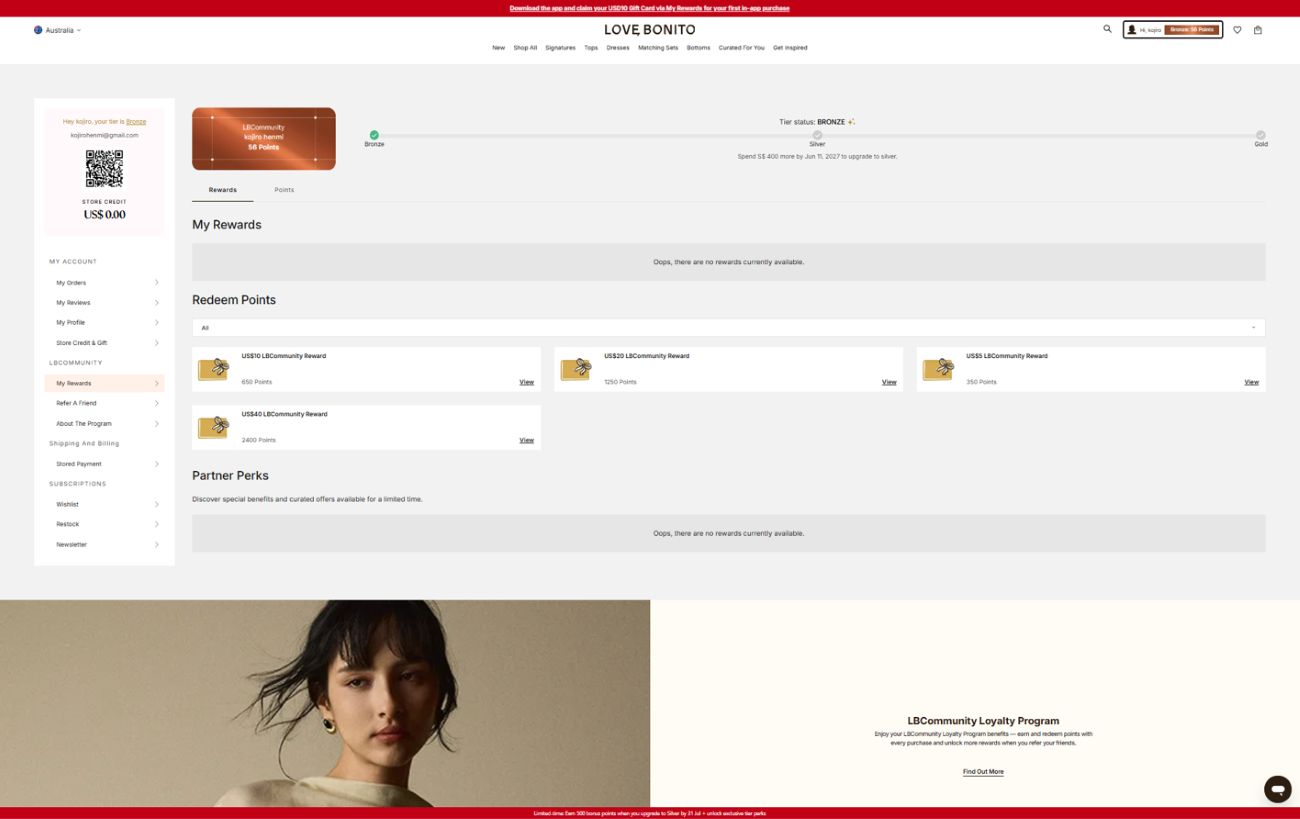Click the chevron next to Refer A Friend
Viewport: 1300px width, 819px height.
tap(157, 403)
